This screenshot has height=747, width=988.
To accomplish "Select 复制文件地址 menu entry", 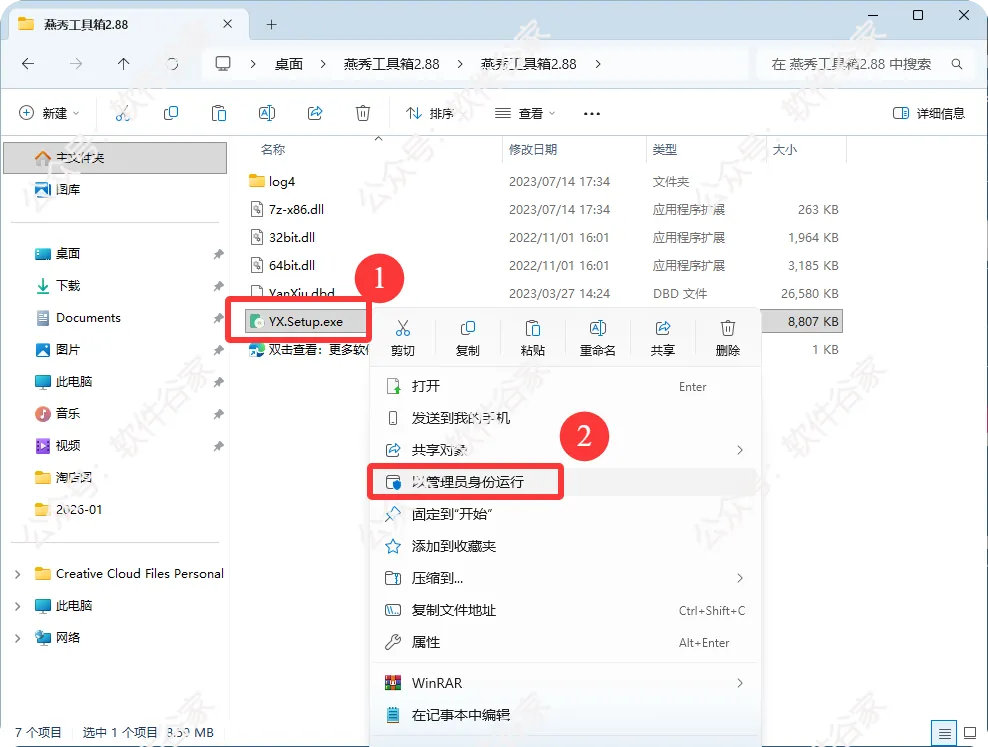I will [565, 610].
